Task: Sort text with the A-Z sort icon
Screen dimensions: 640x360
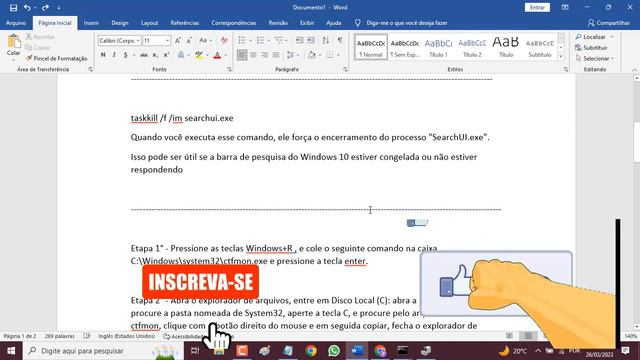Action: [325, 40]
